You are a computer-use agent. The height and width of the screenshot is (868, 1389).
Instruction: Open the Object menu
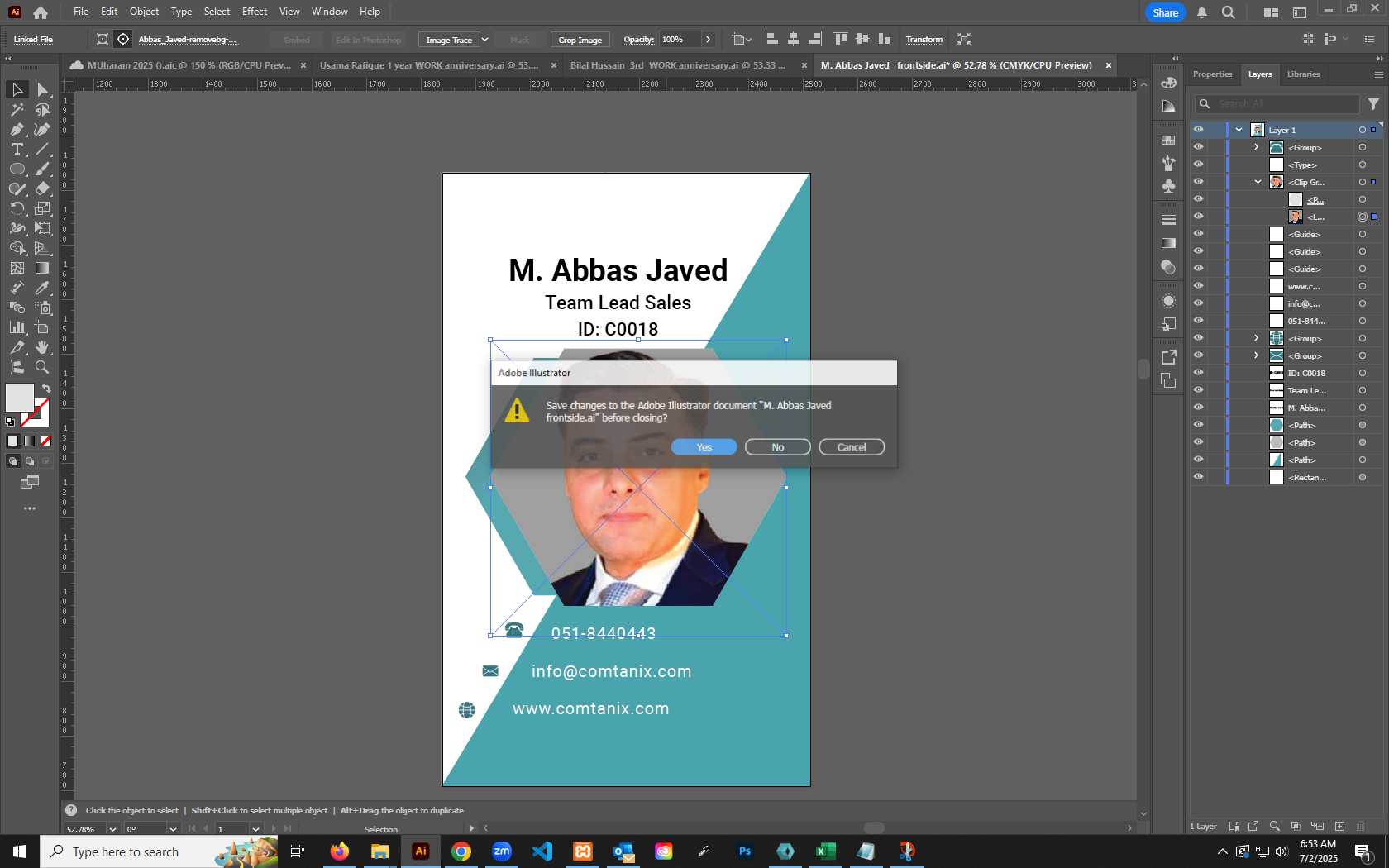144,12
